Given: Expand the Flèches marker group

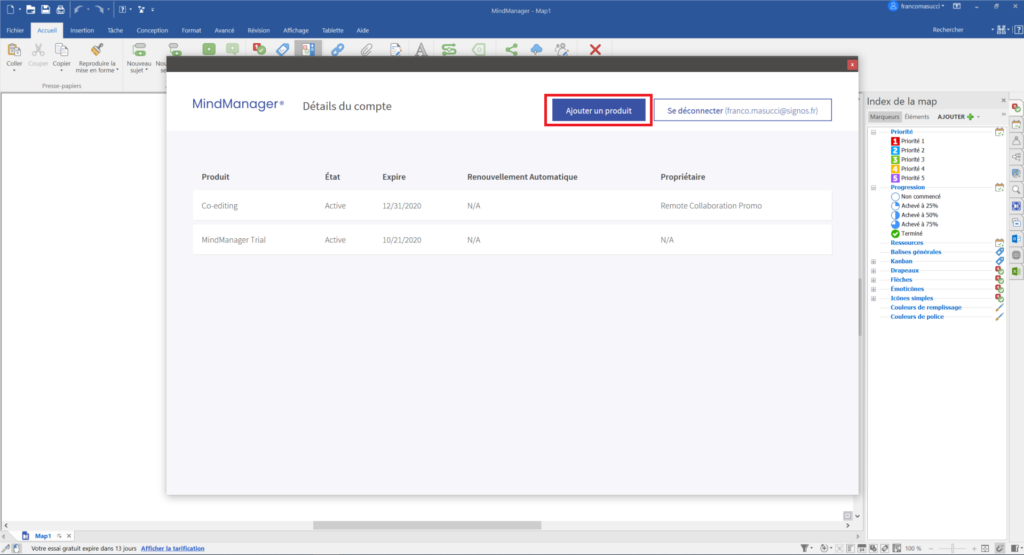Looking at the screenshot, I should 873,279.
